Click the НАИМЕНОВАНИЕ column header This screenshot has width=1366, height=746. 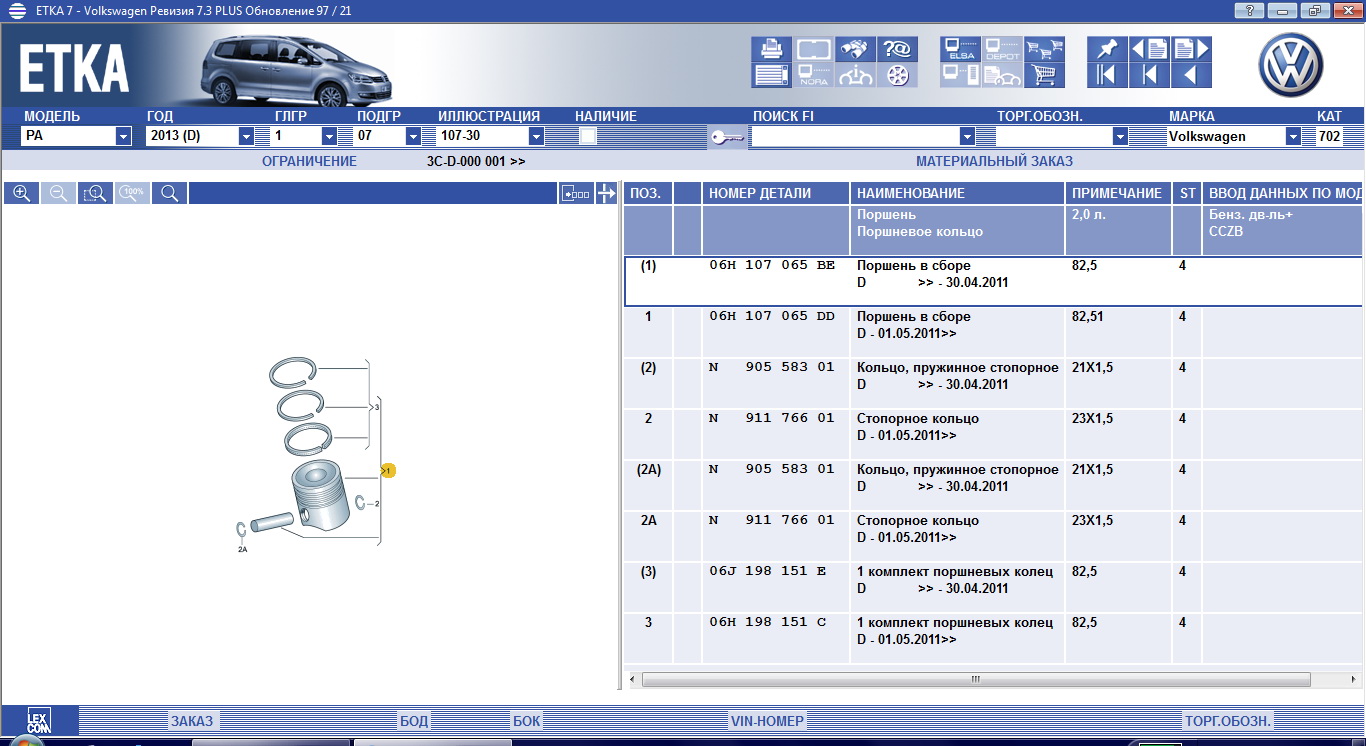(957, 193)
